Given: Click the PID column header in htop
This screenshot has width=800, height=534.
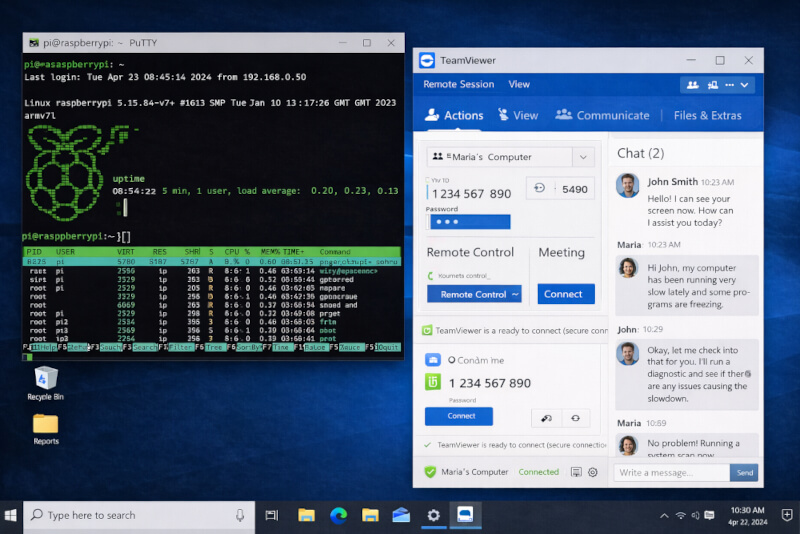Looking at the screenshot, I should click(34, 252).
